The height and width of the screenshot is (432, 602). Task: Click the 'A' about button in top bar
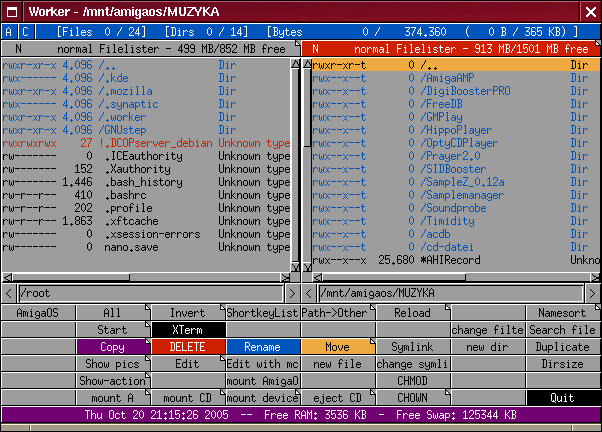click(x=9, y=31)
